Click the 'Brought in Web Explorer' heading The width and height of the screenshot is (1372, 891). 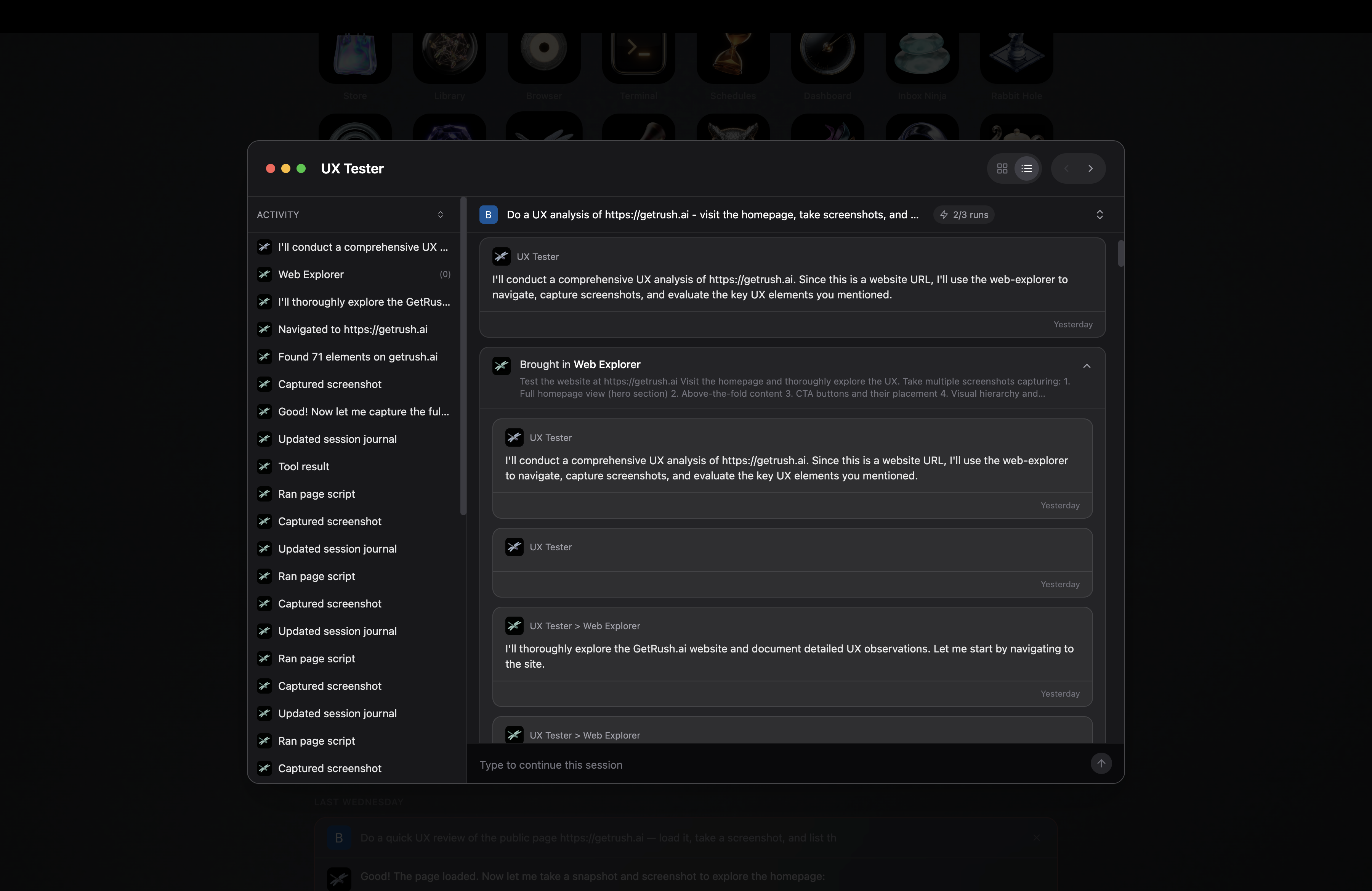tap(580, 364)
